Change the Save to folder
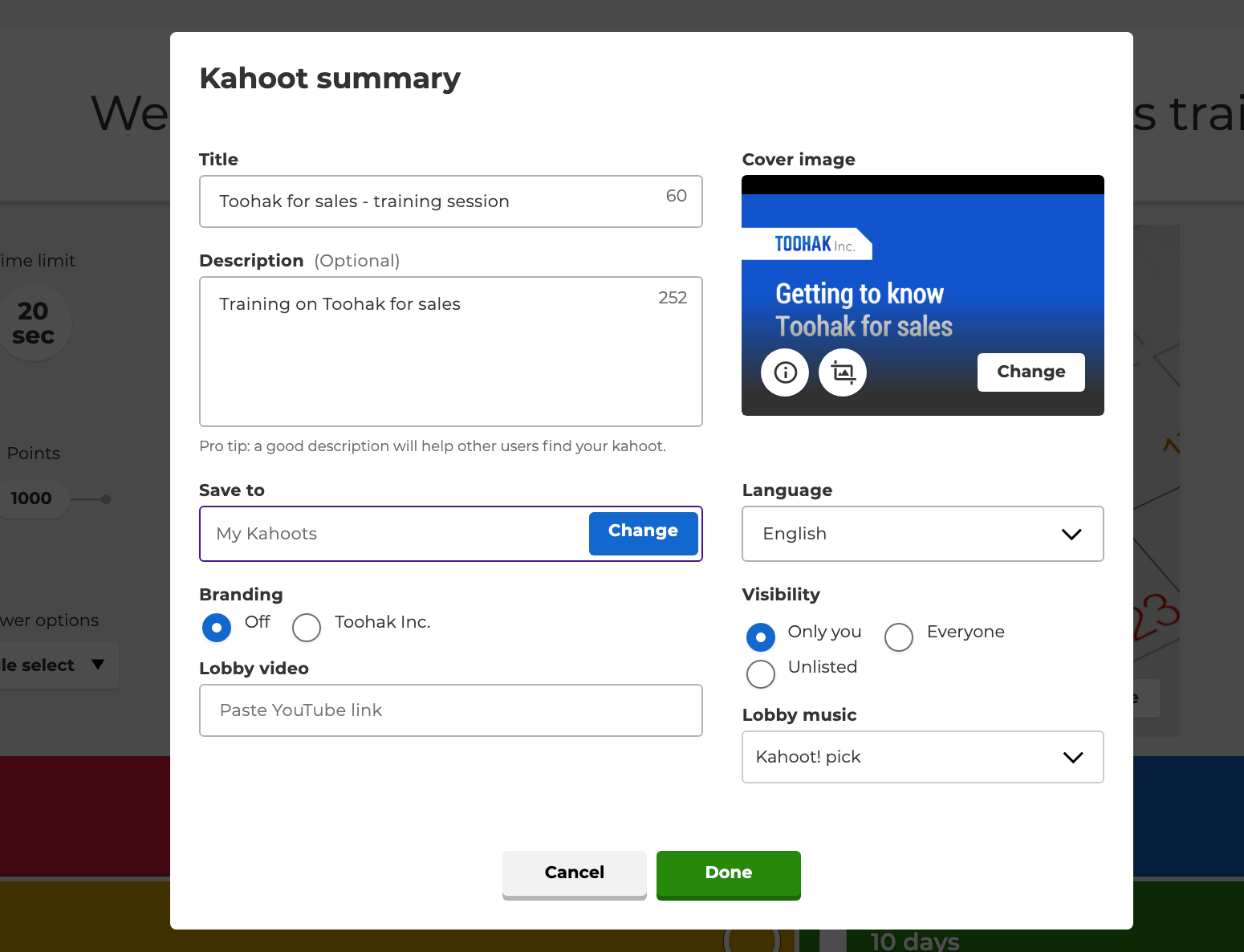Screen dimensions: 1244x952 pyautogui.click(x=643, y=533)
